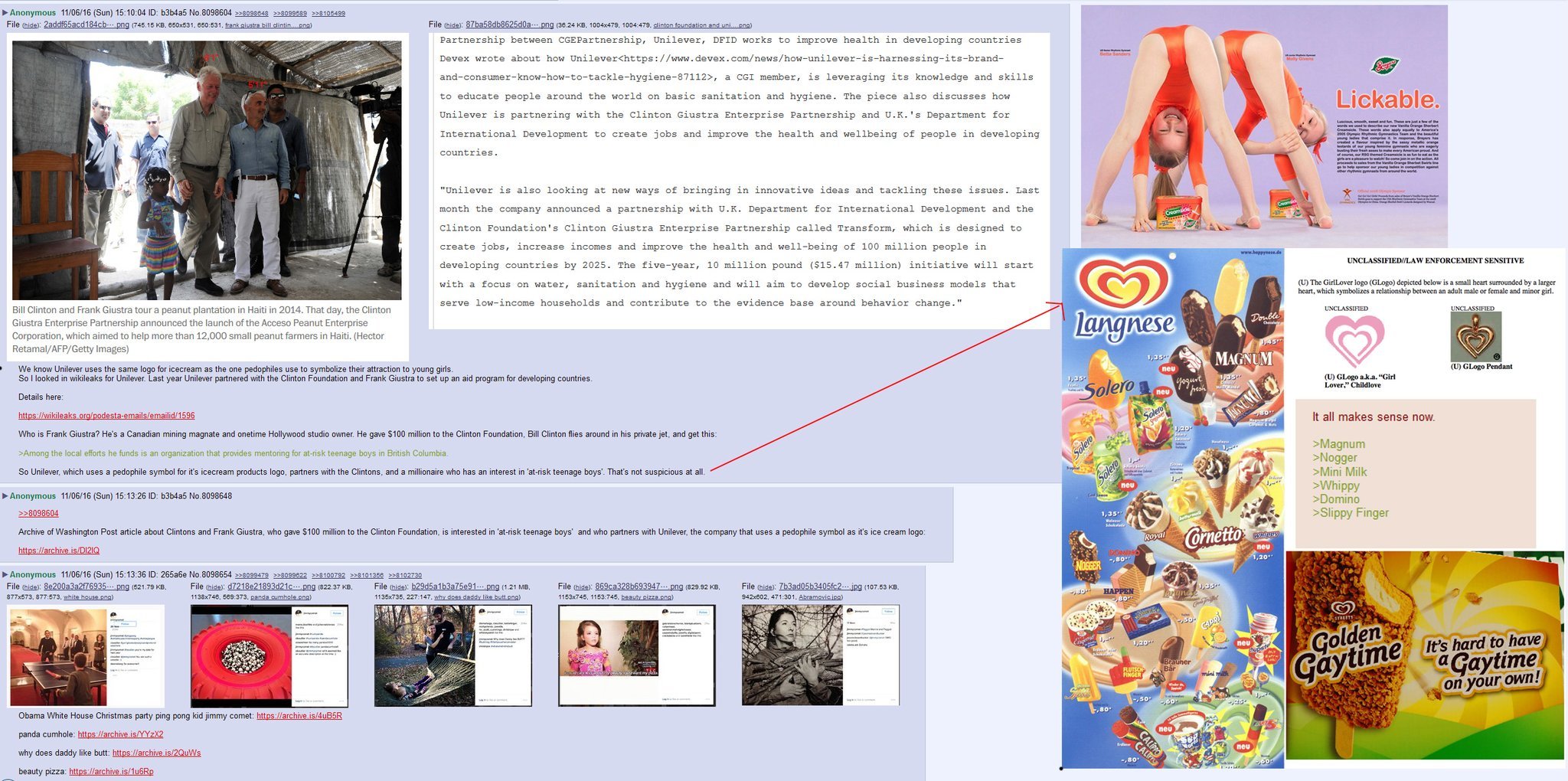Click the Langnese ice cream menu image

pos(1173,508)
